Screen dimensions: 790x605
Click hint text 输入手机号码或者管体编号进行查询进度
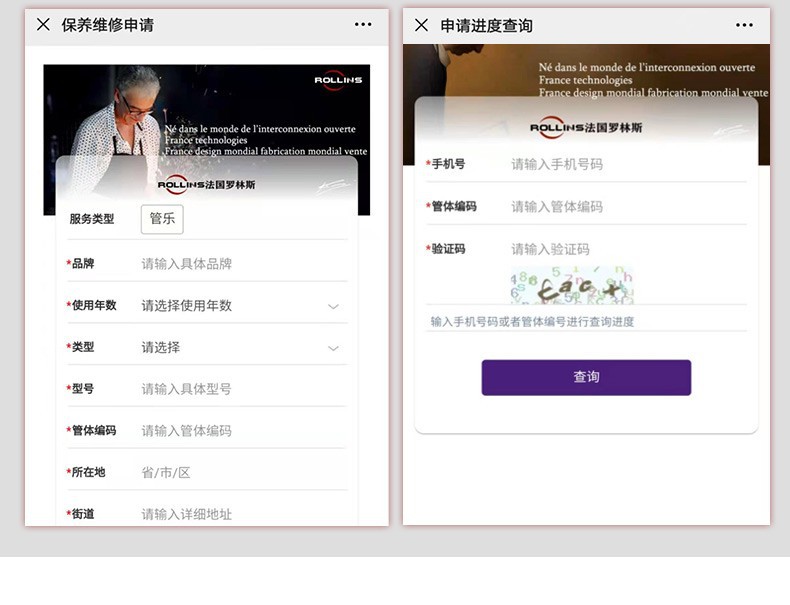(532, 322)
